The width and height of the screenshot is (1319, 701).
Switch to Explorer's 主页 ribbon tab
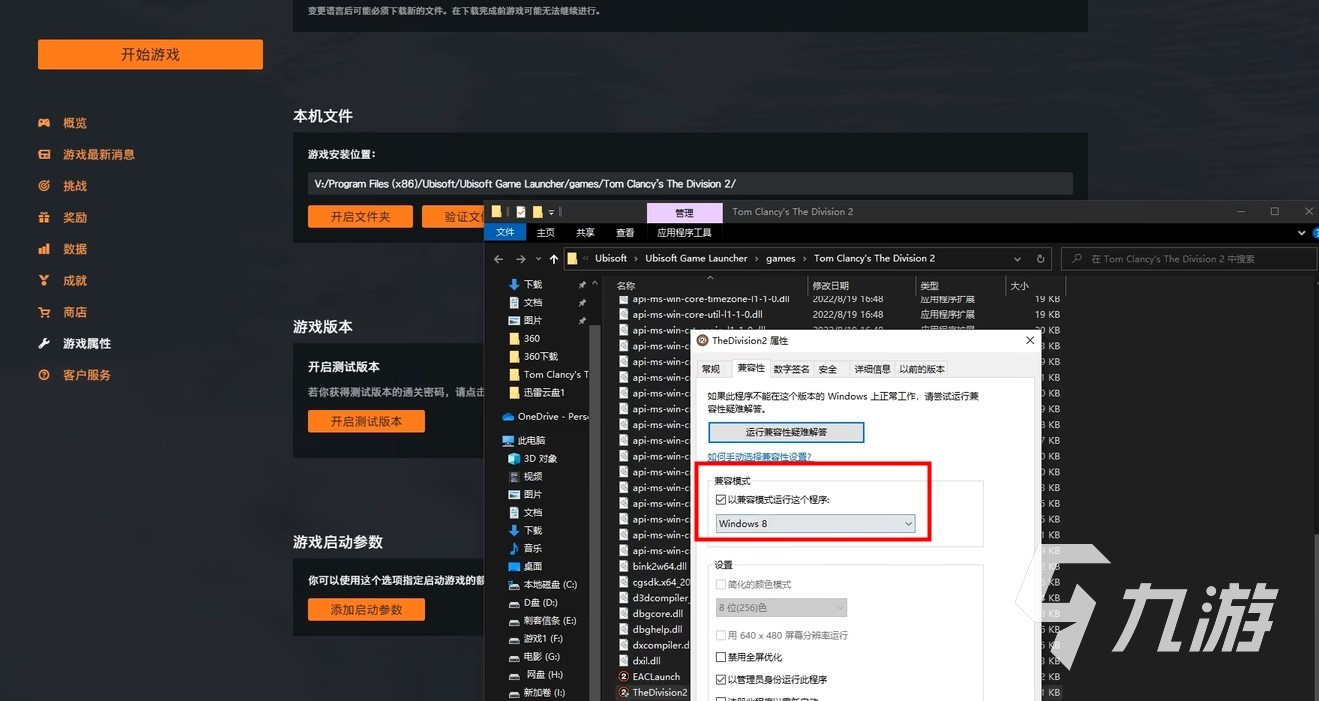tap(545, 233)
